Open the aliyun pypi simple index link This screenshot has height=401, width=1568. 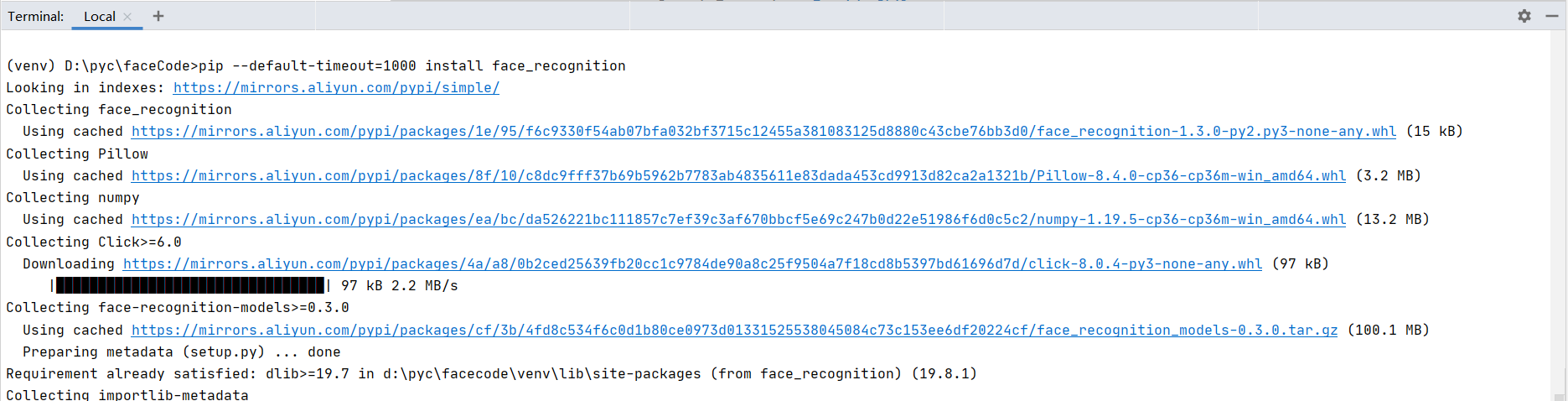[336, 88]
